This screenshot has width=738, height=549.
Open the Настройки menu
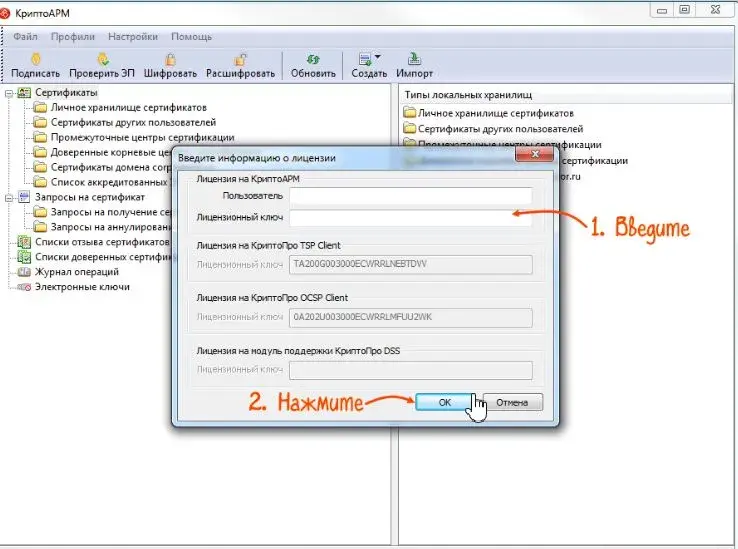point(133,37)
